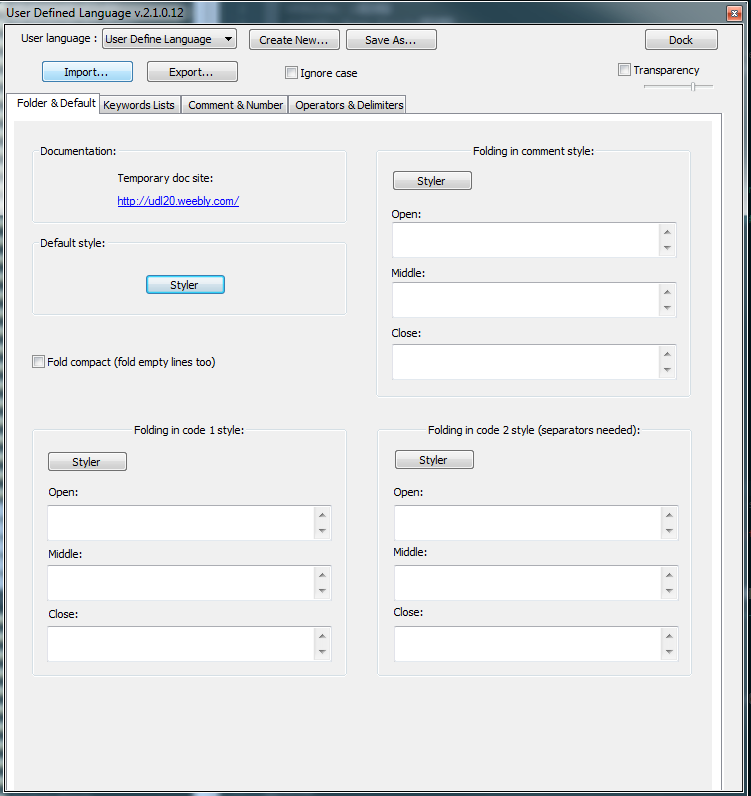Click Styler in Folding in code 1 style
Screen dimensions: 751x796
click(87, 461)
